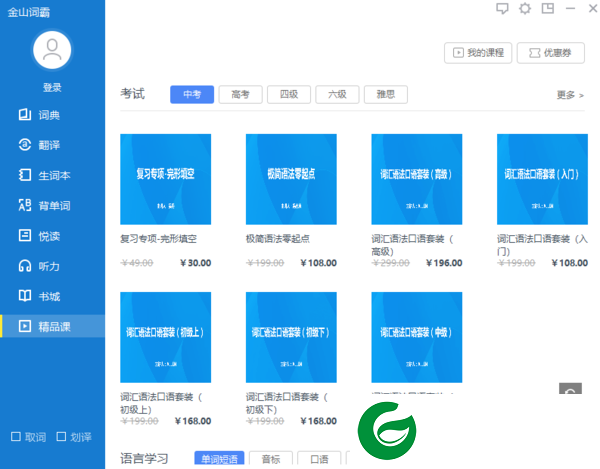Screen dimensions: 600x469
Task: Open 词汇语法口语套装 中级 thumbnail
Action: [x=417, y=337]
